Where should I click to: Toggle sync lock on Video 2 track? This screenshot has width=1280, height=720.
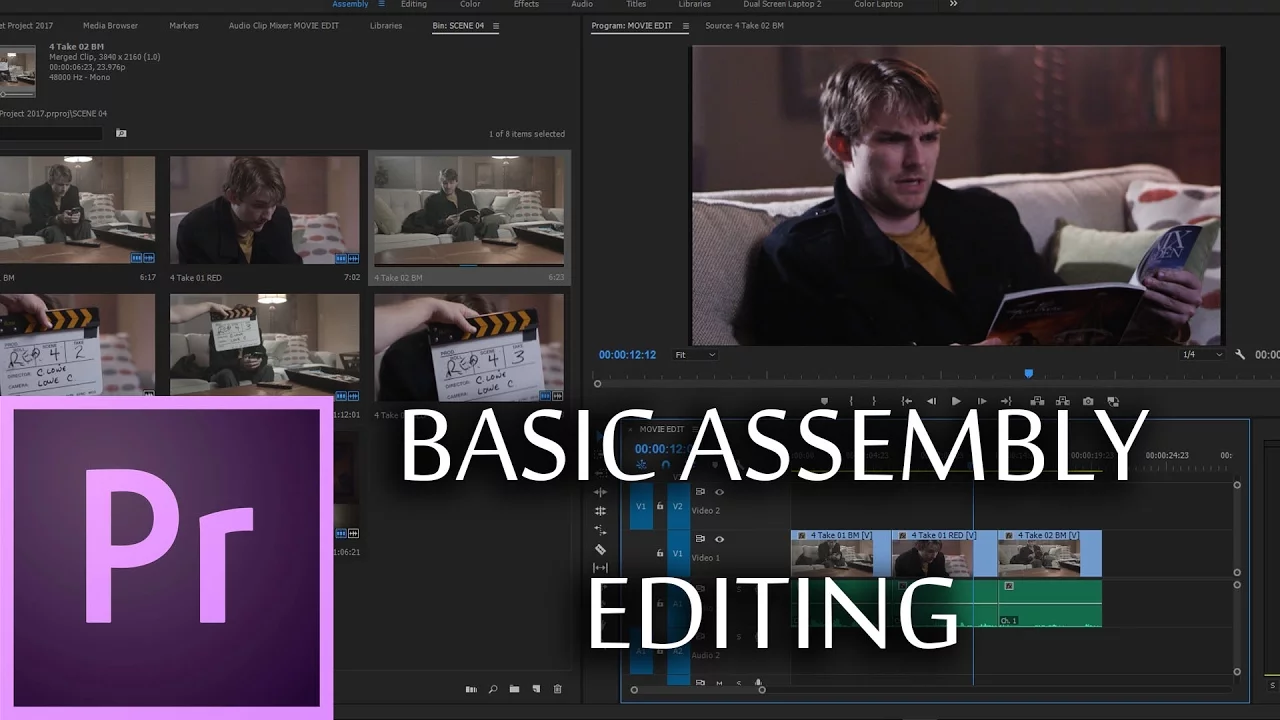(x=700, y=492)
